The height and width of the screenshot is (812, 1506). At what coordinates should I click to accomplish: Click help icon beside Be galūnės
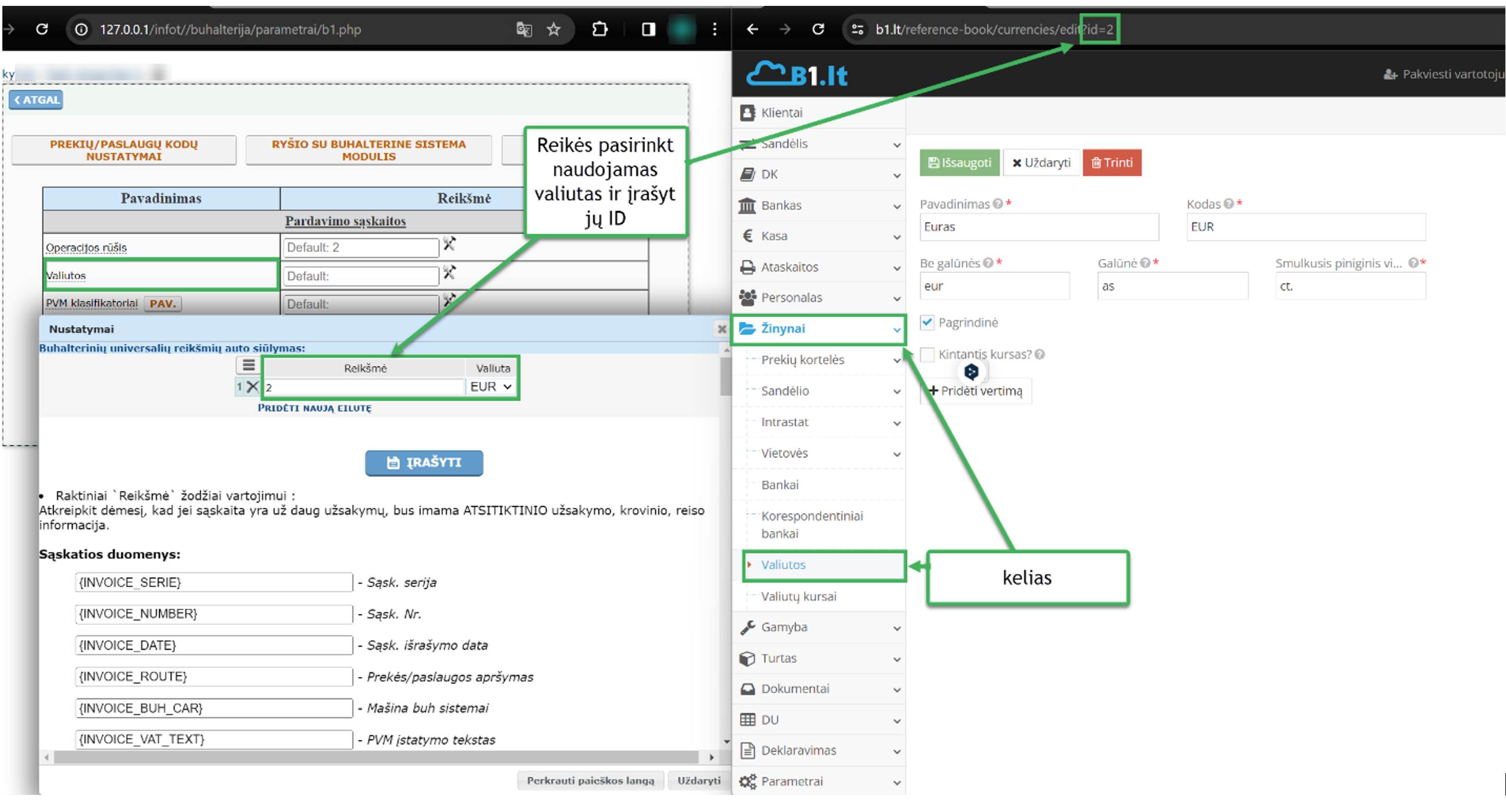(x=988, y=263)
